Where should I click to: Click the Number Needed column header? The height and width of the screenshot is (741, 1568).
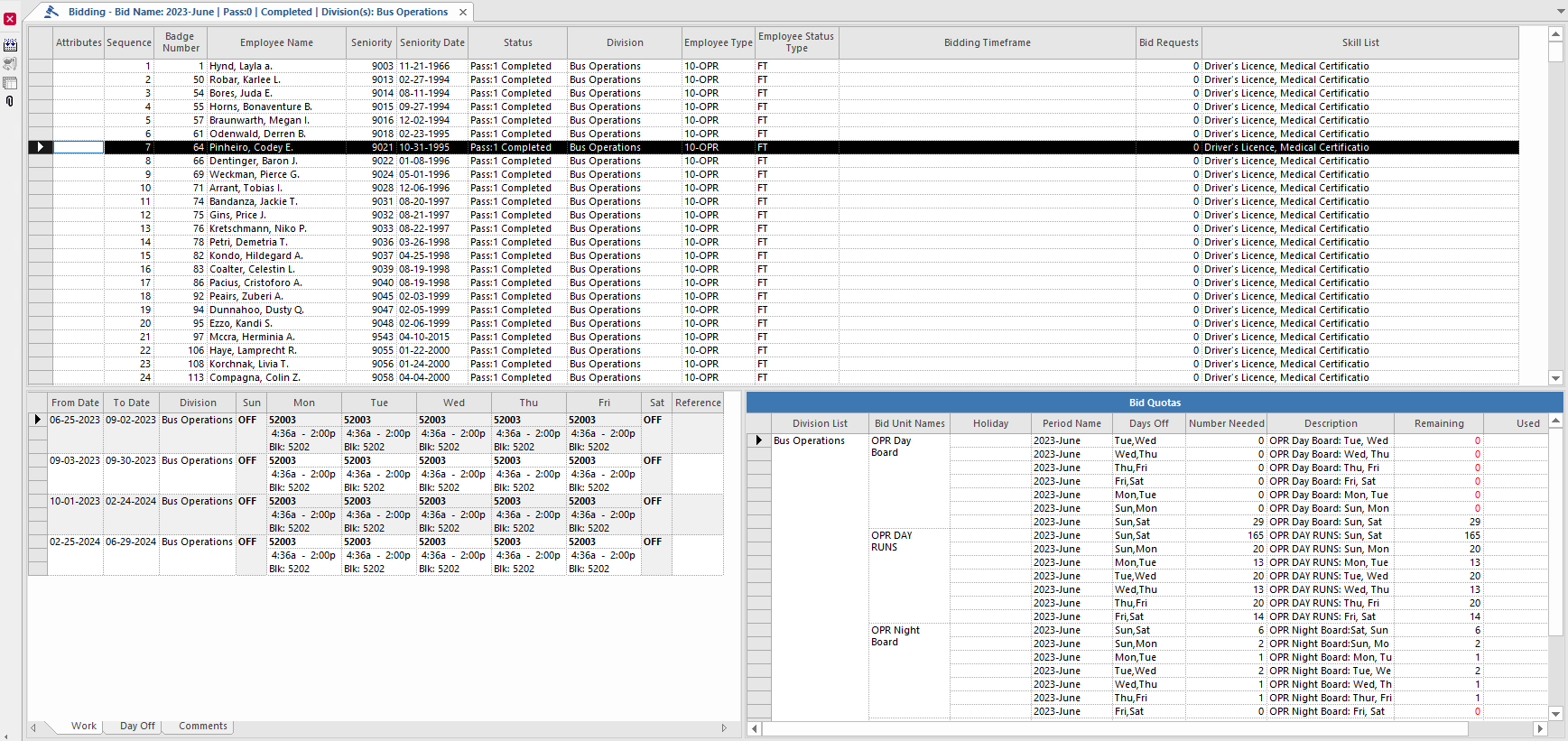1226,423
